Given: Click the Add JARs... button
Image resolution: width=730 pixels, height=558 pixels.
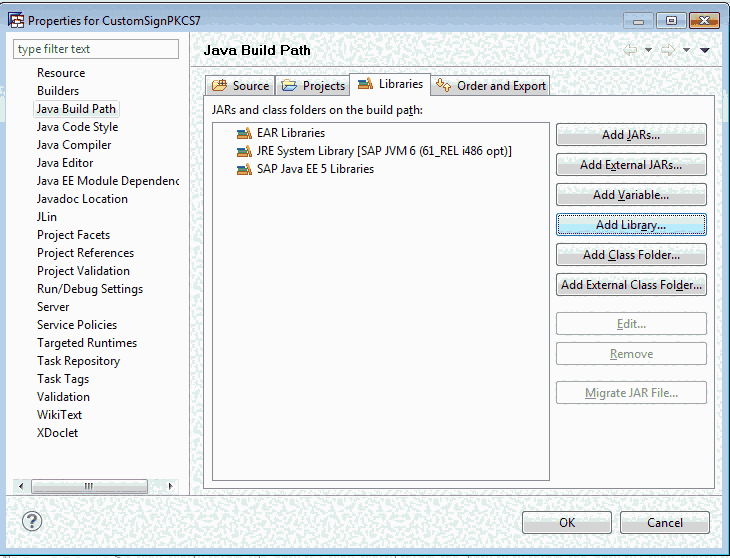Looking at the screenshot, I should tap(631, 135).
